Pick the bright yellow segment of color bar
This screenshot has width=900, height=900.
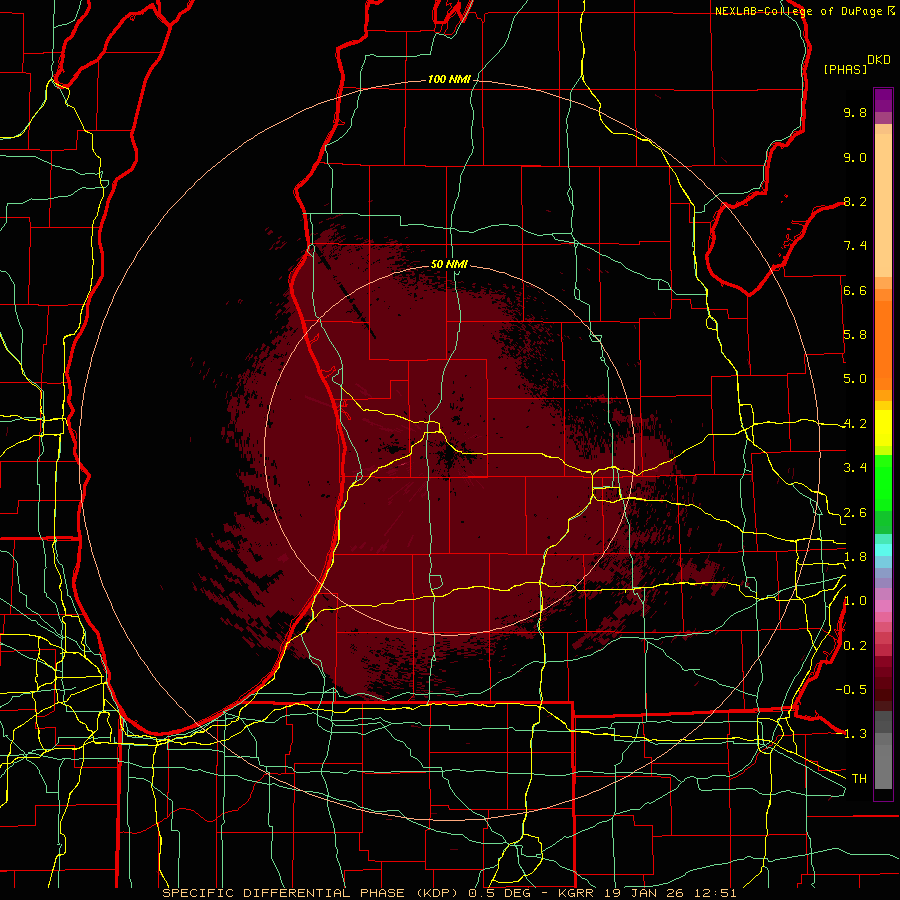pos(883,428)
